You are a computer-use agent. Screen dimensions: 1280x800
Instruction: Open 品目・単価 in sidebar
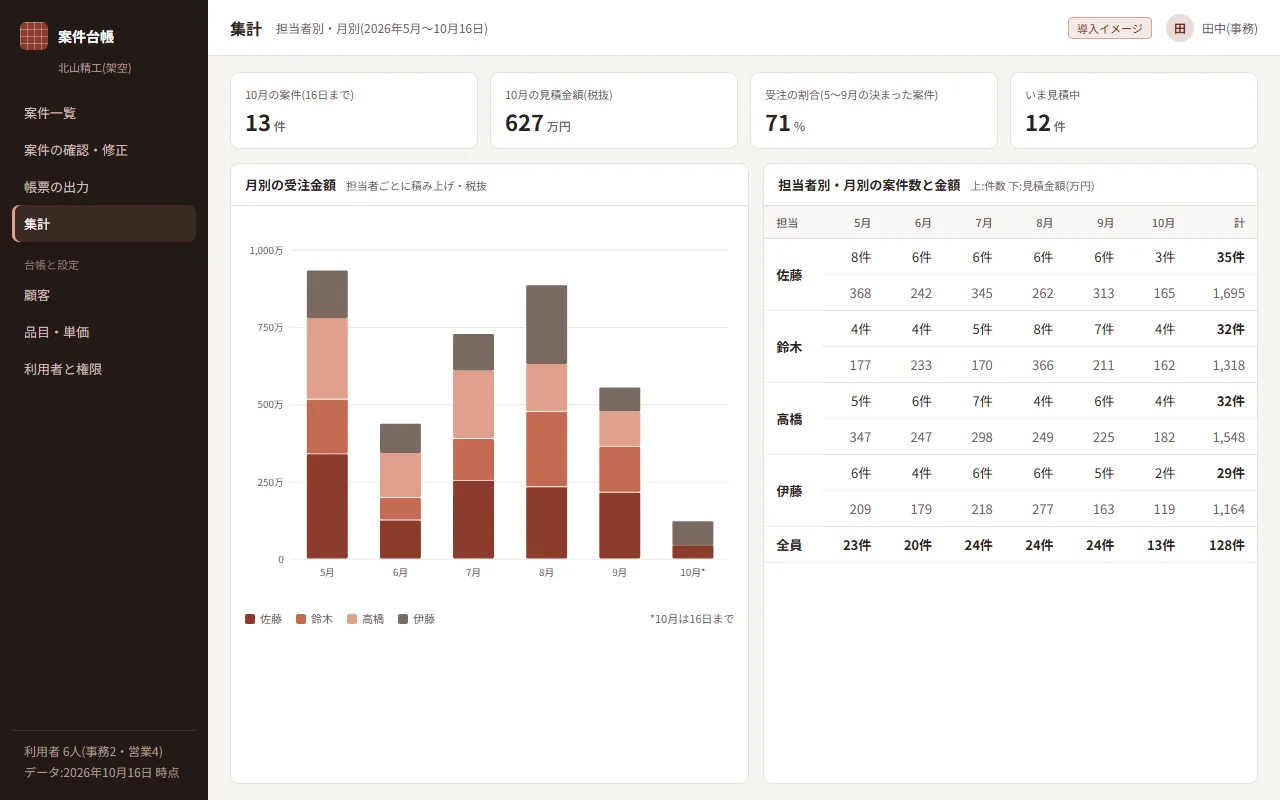104,332
